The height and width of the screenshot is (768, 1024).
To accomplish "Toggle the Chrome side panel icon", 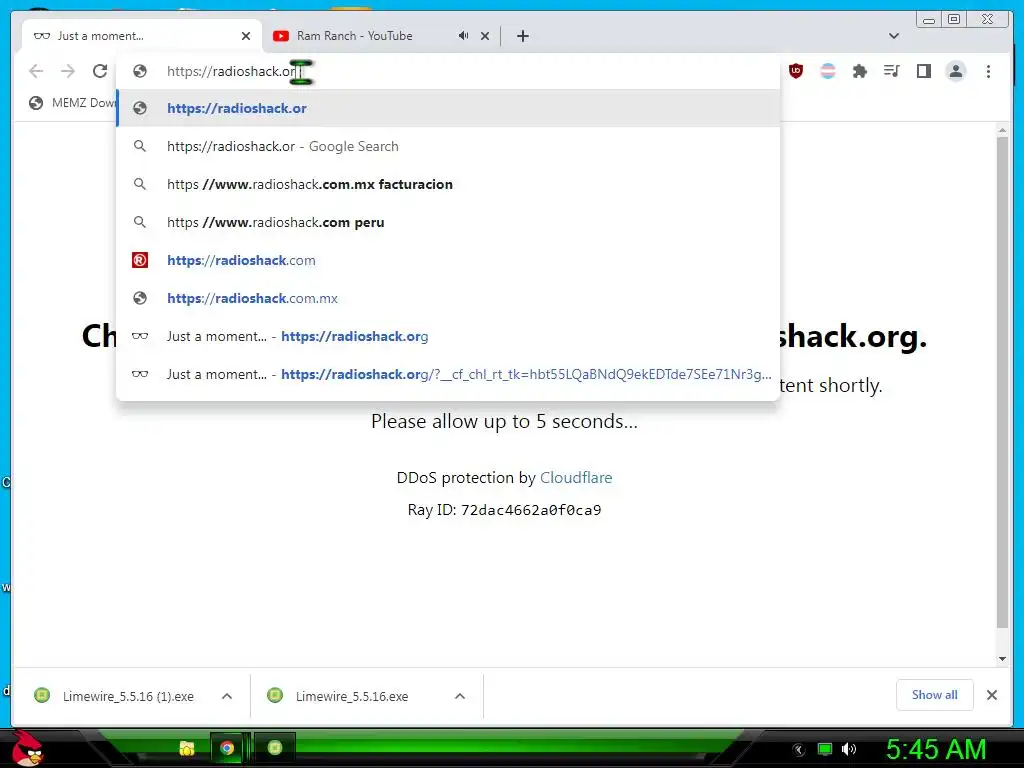I will click(923, 71).
